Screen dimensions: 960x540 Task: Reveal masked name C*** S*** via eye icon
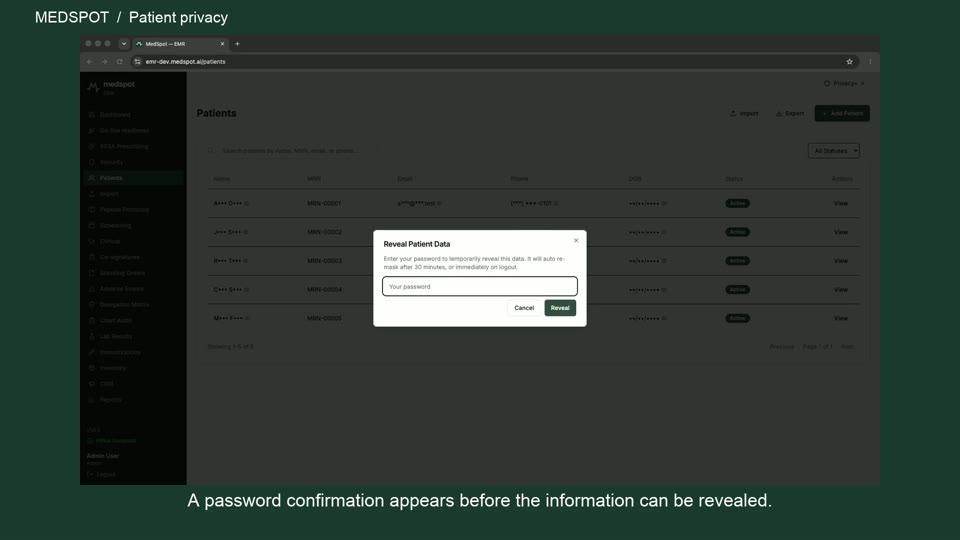[247, 290]
